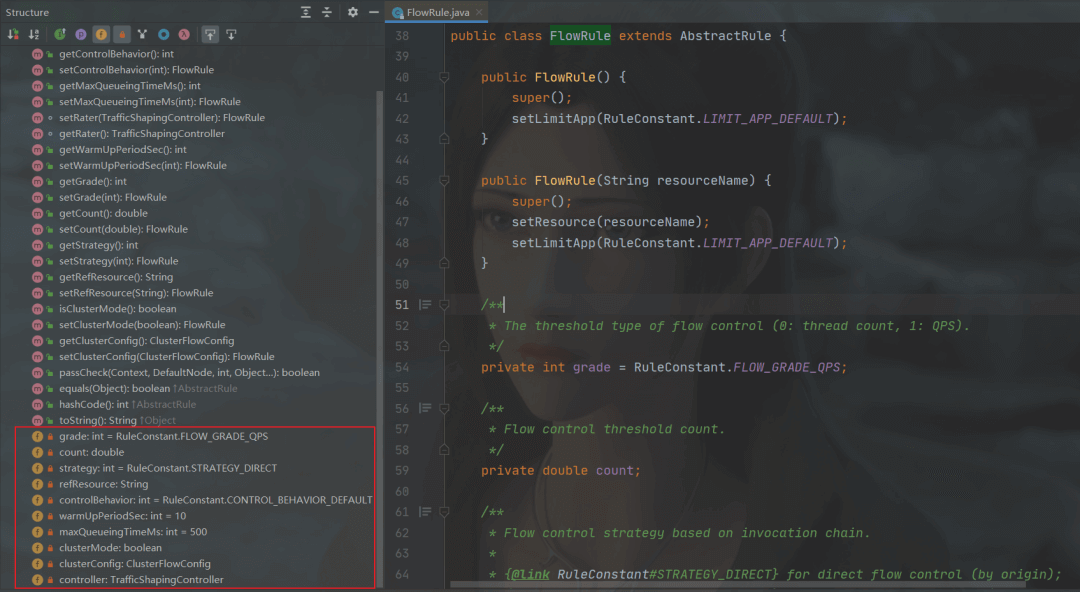Screen dimensions: 1080x592
Task: Click field icon beside clusterConfig: ClusterFlowConfig
Action: [37, 563]
